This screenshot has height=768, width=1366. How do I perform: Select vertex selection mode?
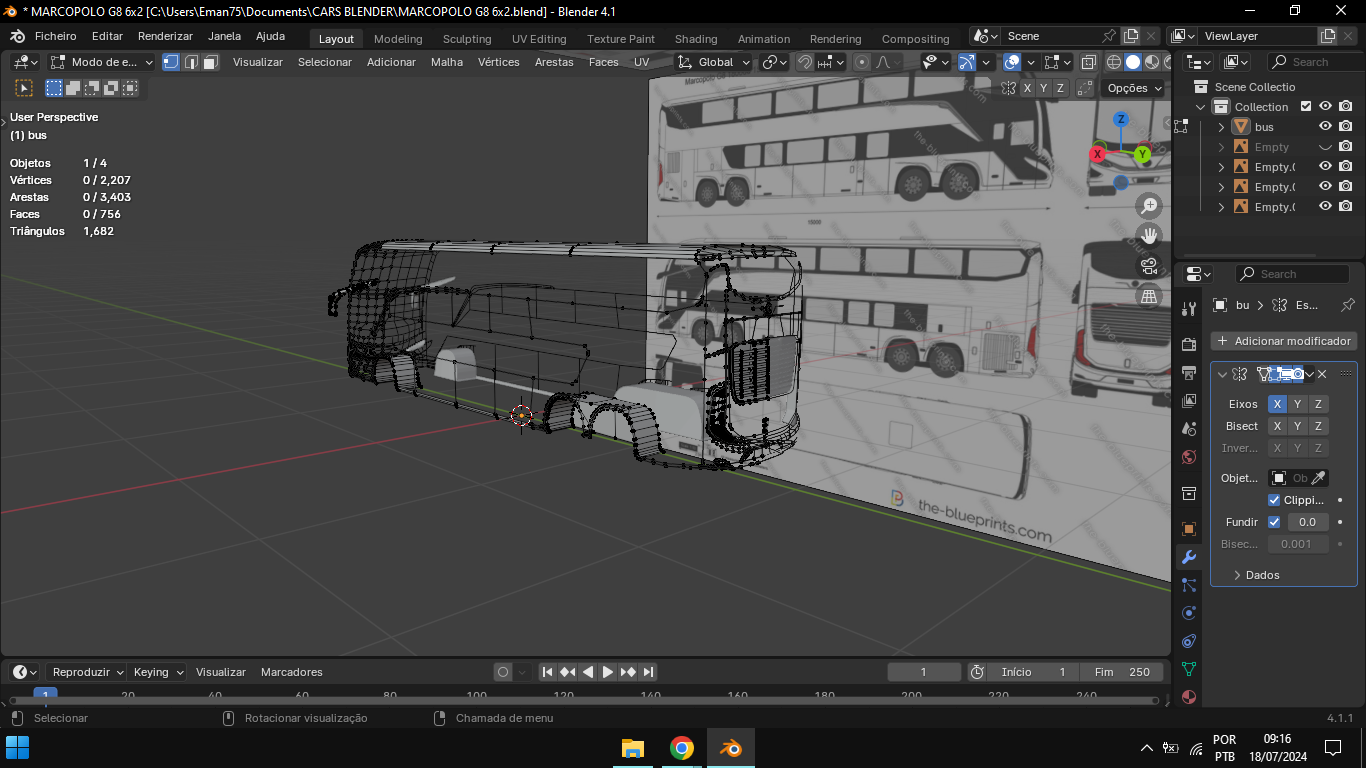[171, 62]
